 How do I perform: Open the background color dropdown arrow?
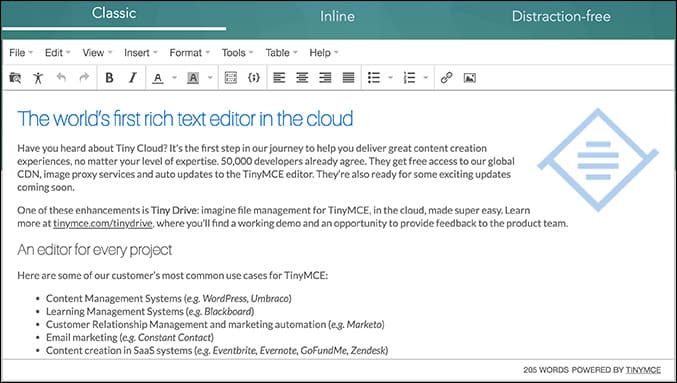tap(210, 78)
